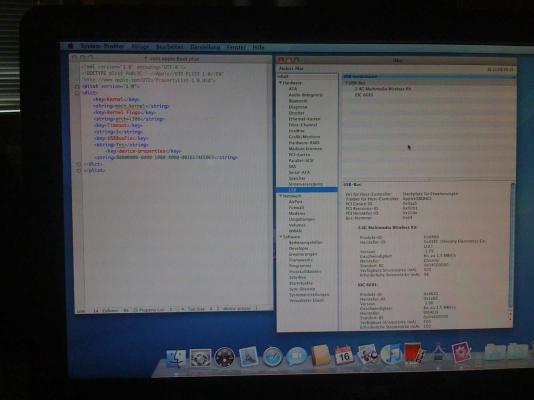Open the Darstellung menu
The height and width of the screenshot is (400, 534).
(205, 47)
